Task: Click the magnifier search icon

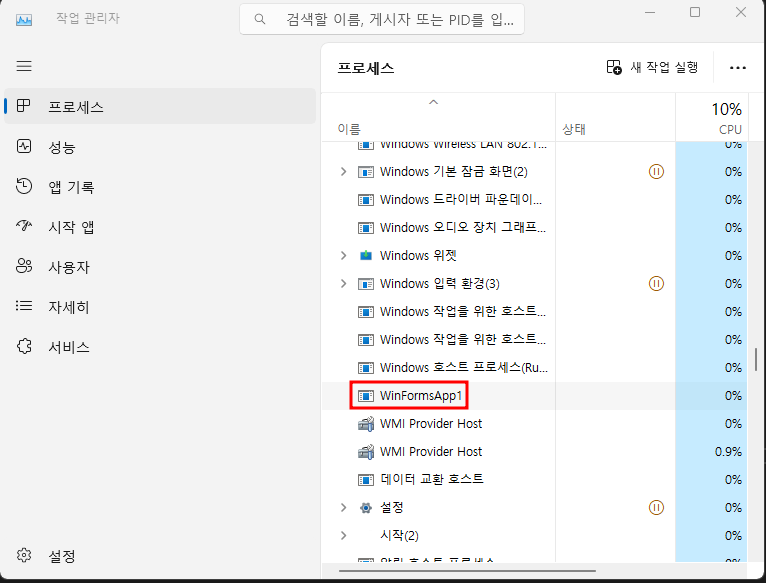Action: (x=260, y=19)
